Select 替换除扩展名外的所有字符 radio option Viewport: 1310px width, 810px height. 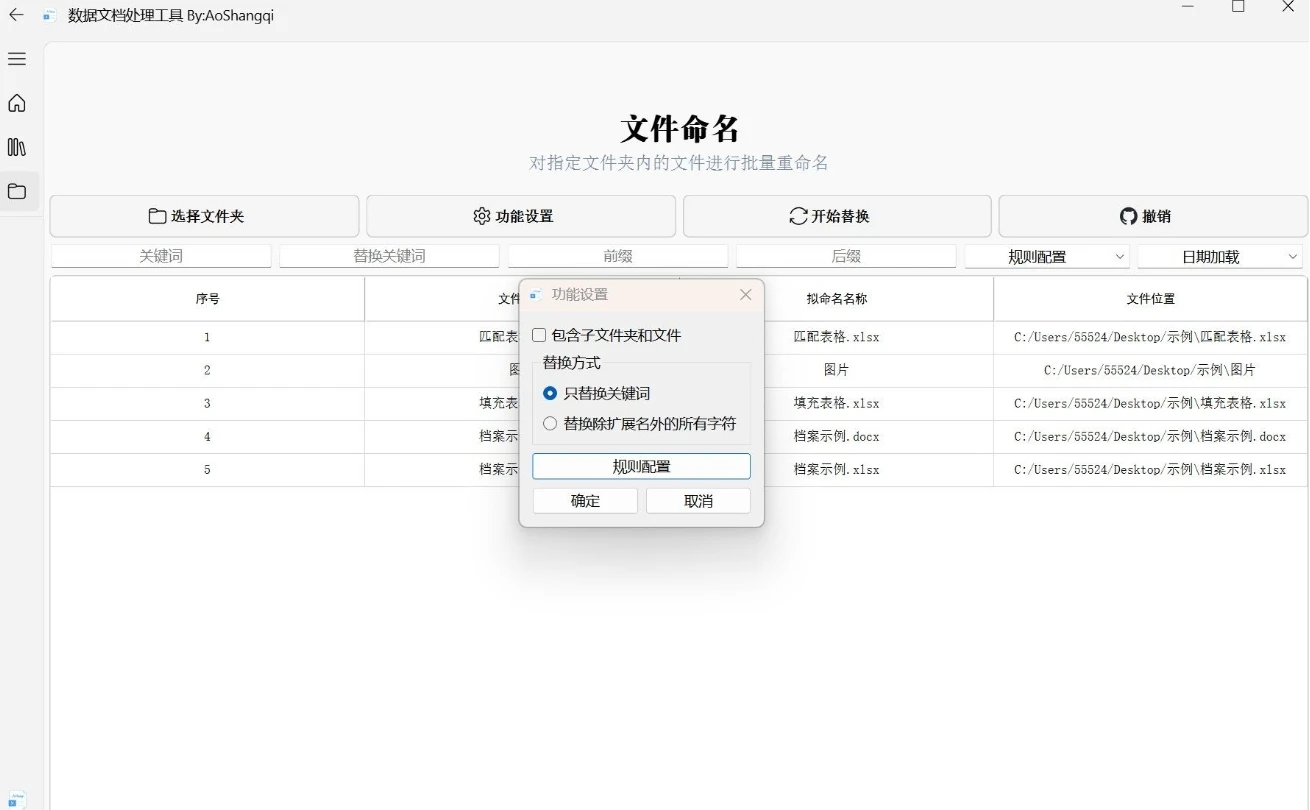click(550, 424)
